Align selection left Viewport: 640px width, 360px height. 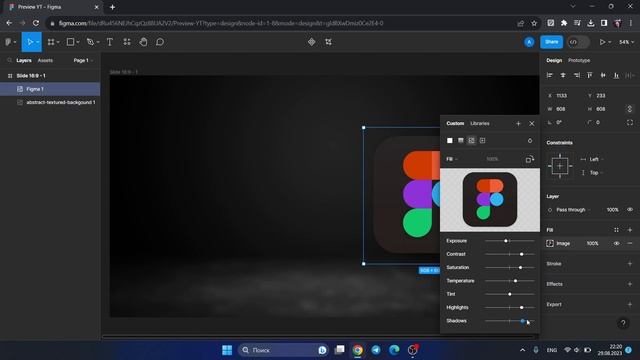[x=550, y=75]
